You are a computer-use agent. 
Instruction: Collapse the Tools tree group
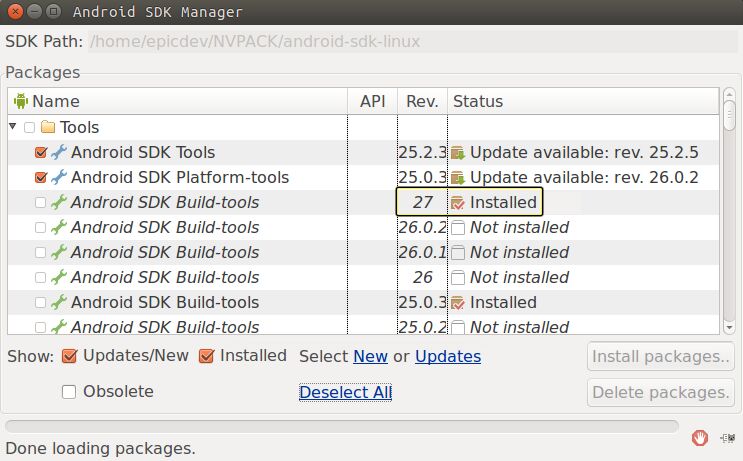point(13,127)
